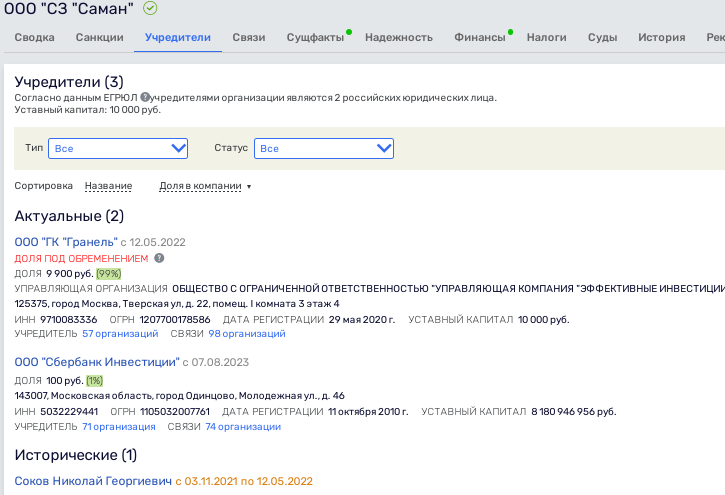725x495 pixels.
Task: Sort by Доля в компании
Action: [200, 186]
